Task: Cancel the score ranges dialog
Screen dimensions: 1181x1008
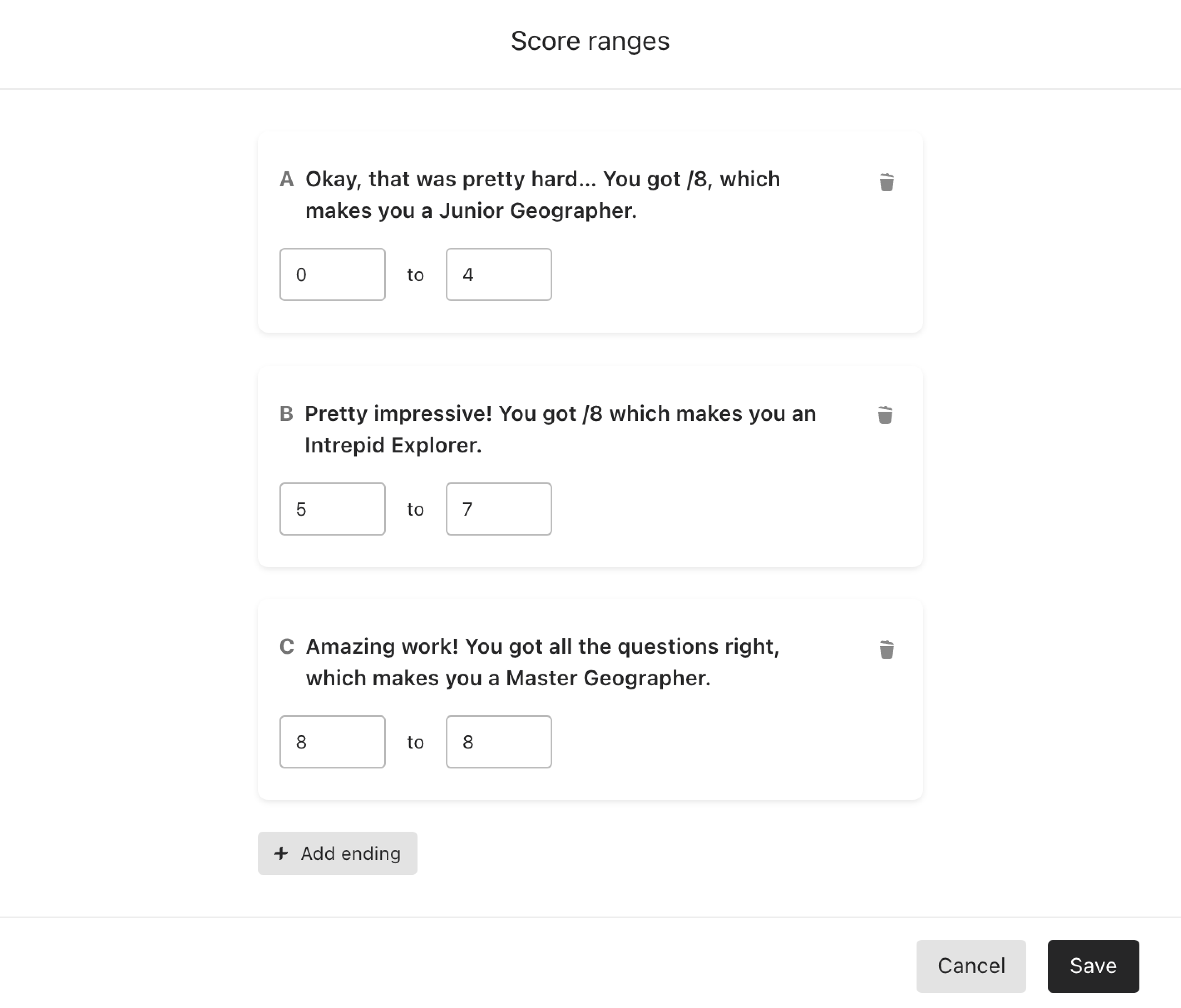Action: pos(971,966)
